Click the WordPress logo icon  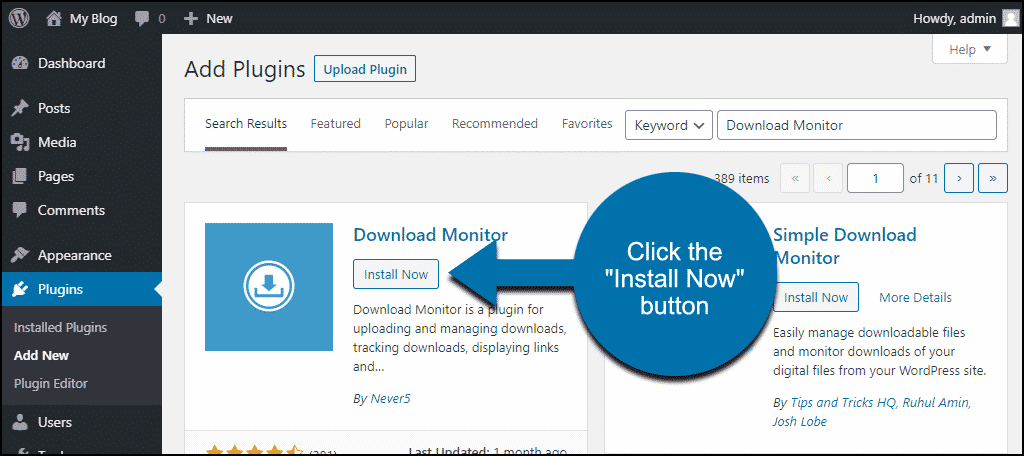pos(19,18)
